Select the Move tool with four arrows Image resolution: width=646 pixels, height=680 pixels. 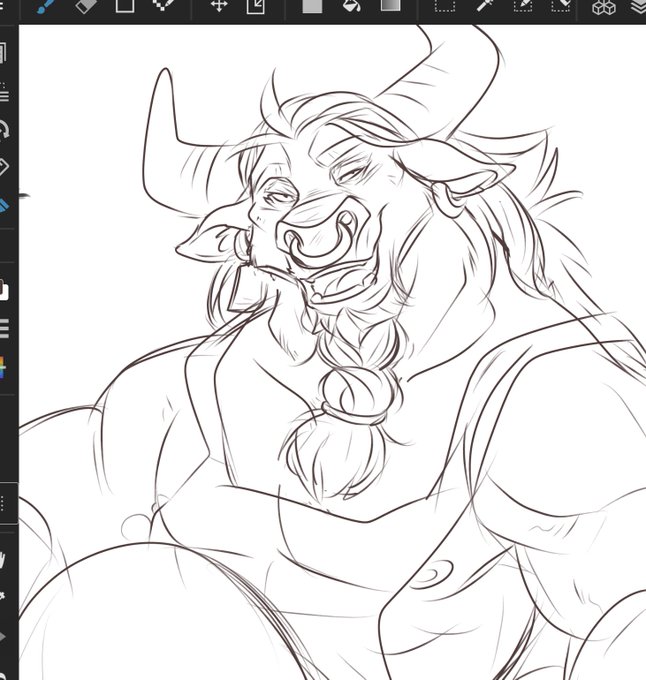[x=219, y=6]
